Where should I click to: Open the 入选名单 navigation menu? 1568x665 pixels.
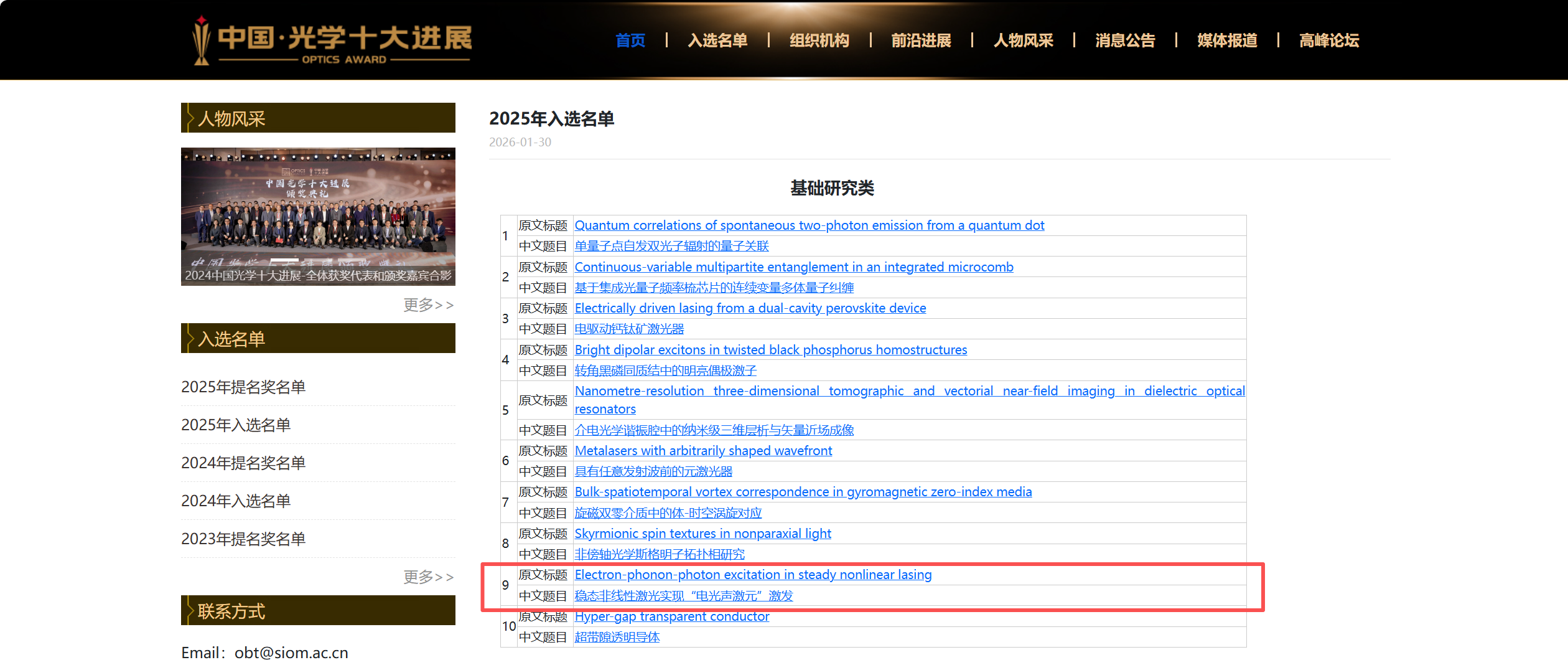[717, 40]
